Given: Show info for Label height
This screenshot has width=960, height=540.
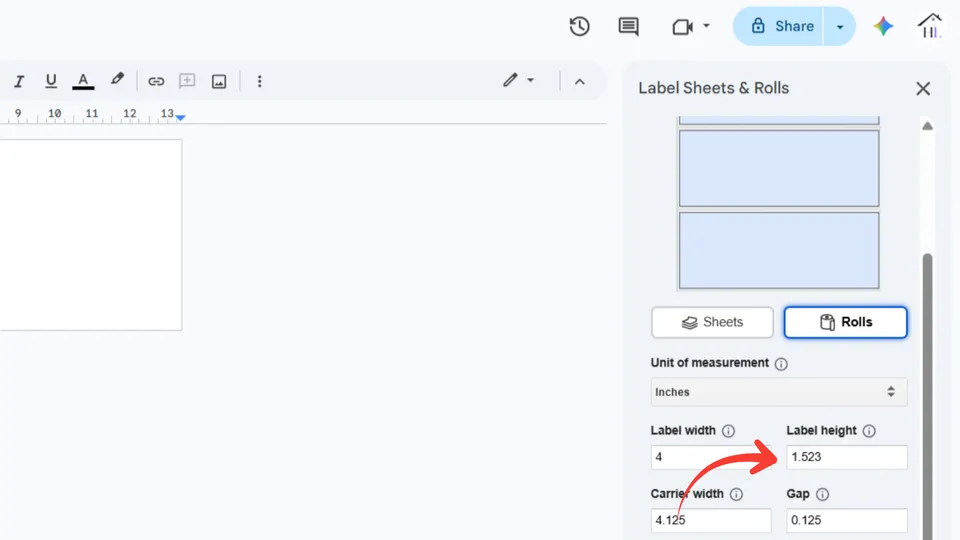Looking at the screenshot, I should tap(869, 431).
